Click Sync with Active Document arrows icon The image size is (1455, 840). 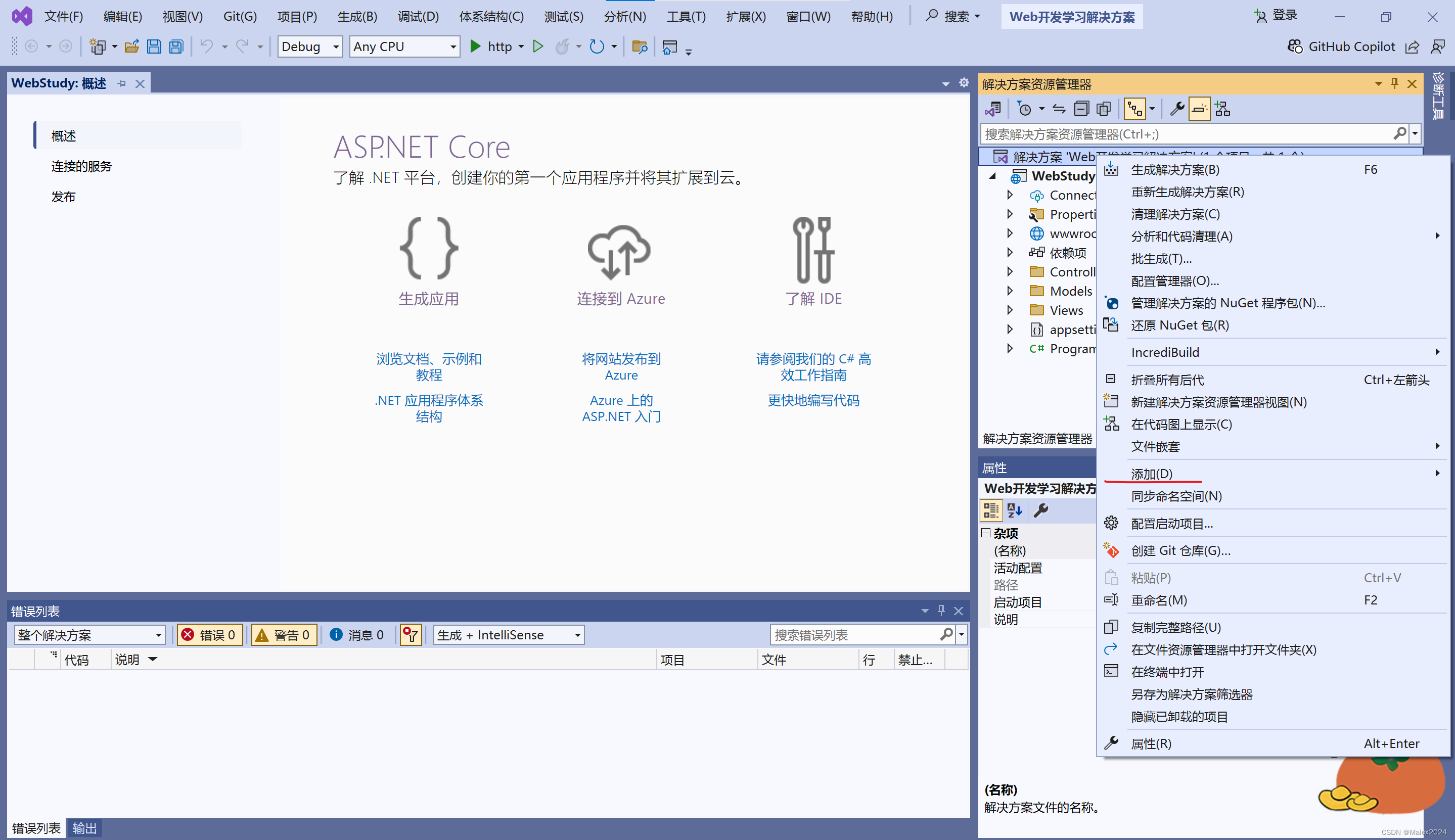[x=1059, y=109]
